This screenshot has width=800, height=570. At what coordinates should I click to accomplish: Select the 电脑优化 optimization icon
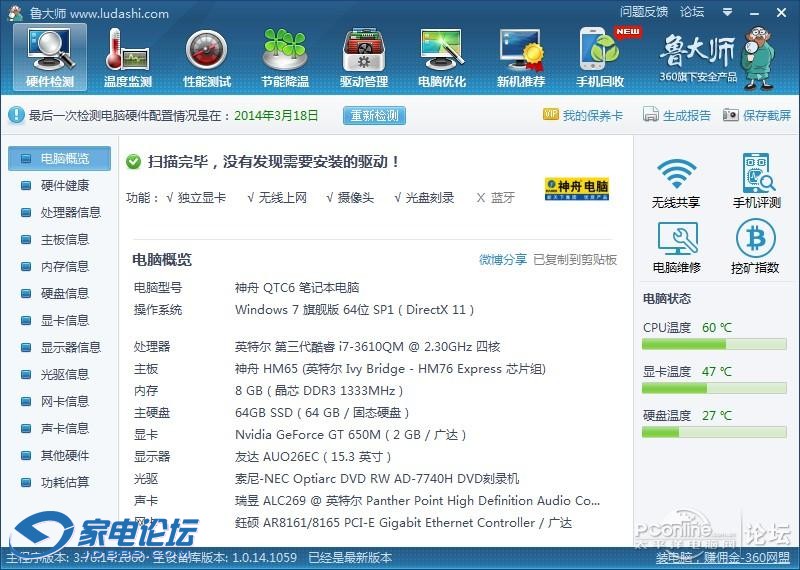pyautogui.click(x=441, y=56)
